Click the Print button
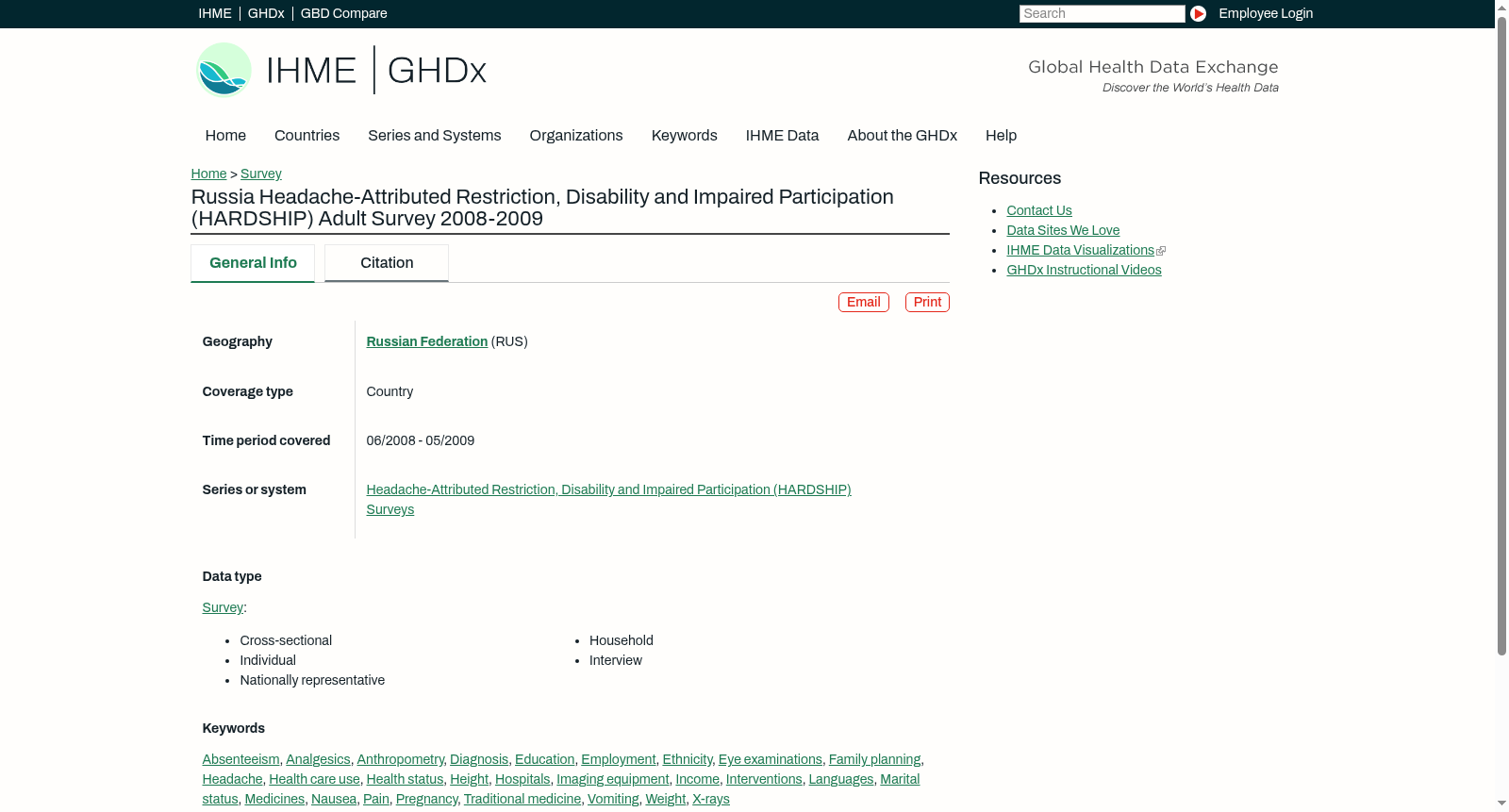 (x=927, y=302)
